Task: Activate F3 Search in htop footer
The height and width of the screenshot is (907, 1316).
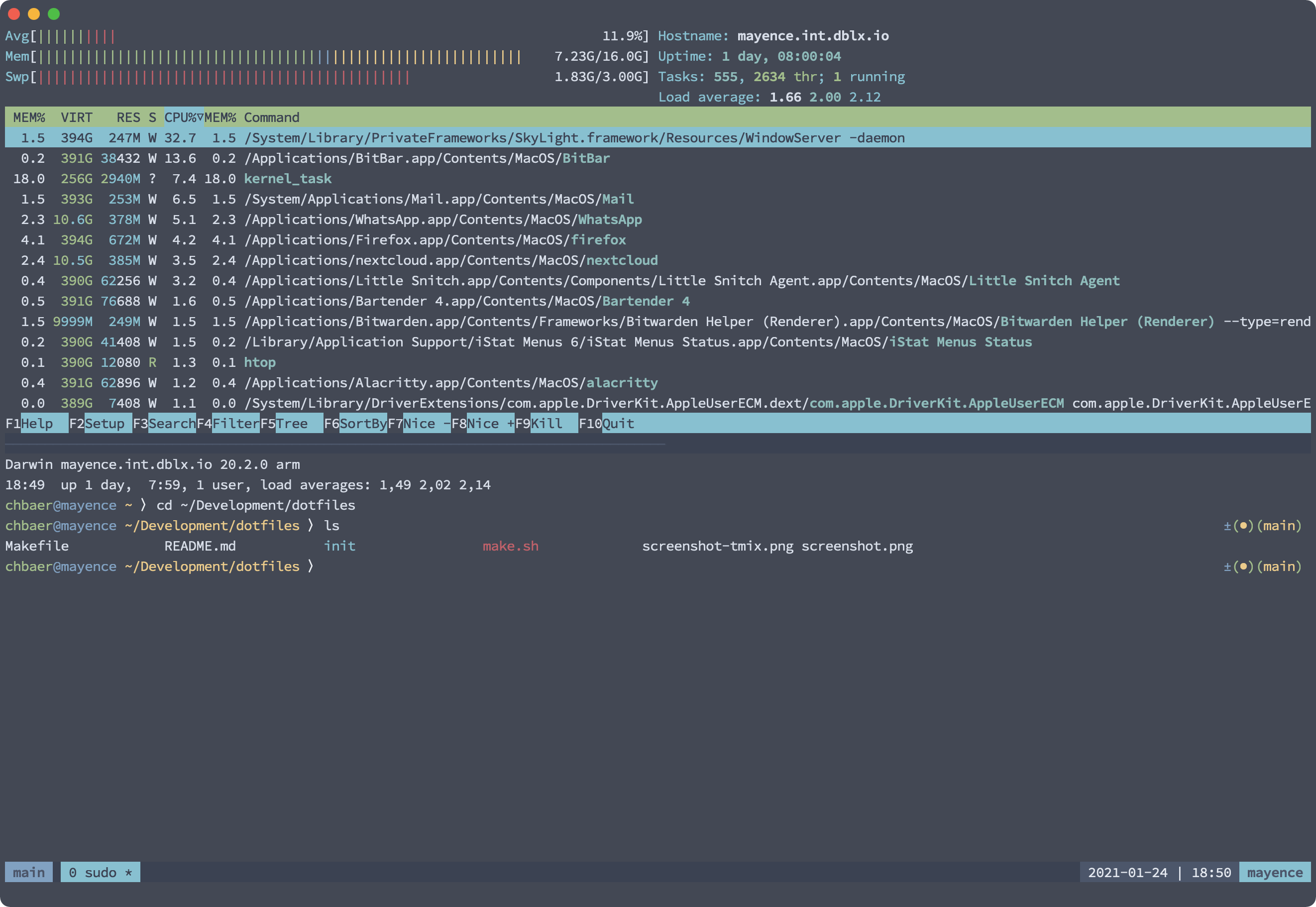Action: click(x=171, y=423)
